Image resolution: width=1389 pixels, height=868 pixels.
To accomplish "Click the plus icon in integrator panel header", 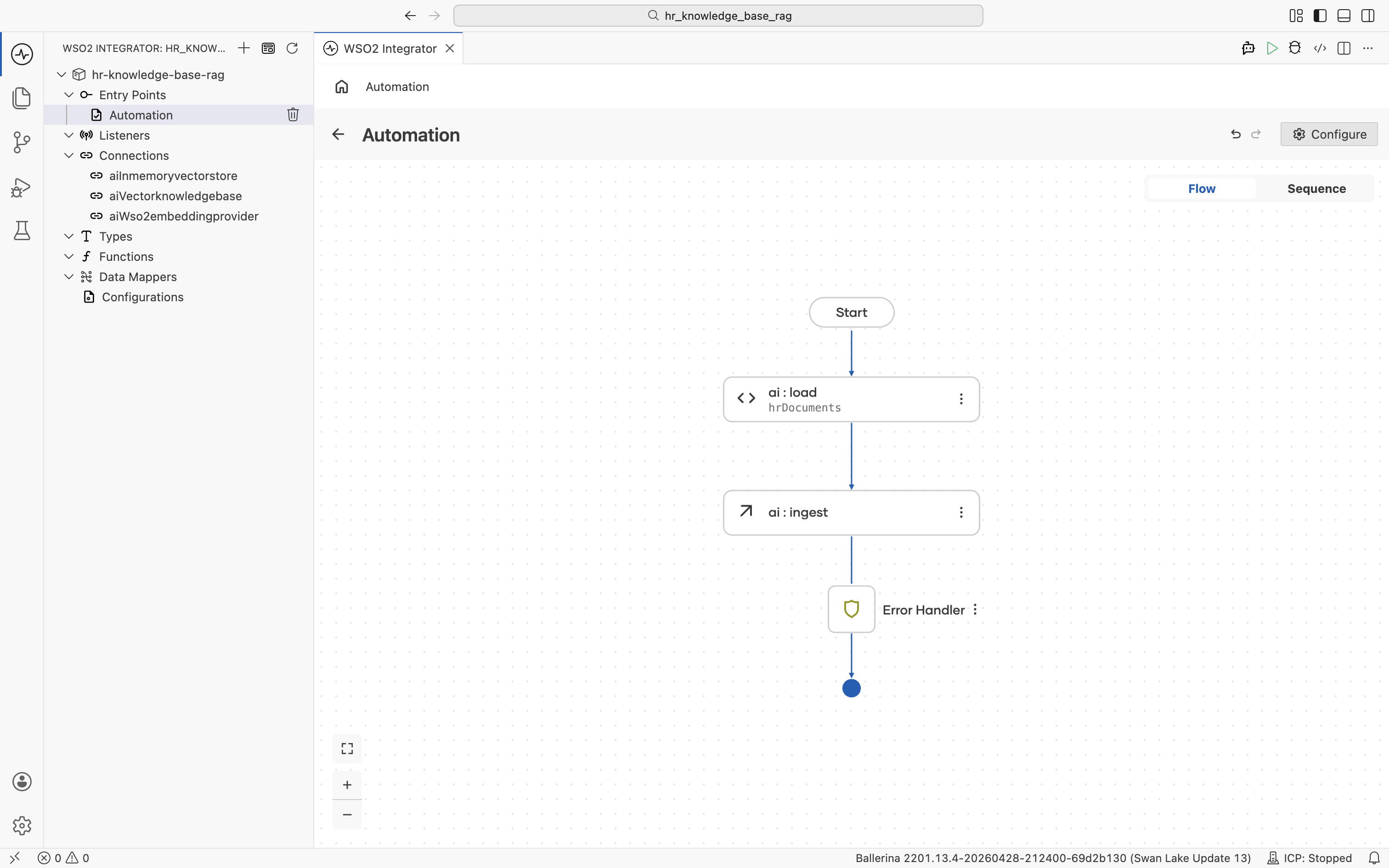I will [x=244, y=48].
